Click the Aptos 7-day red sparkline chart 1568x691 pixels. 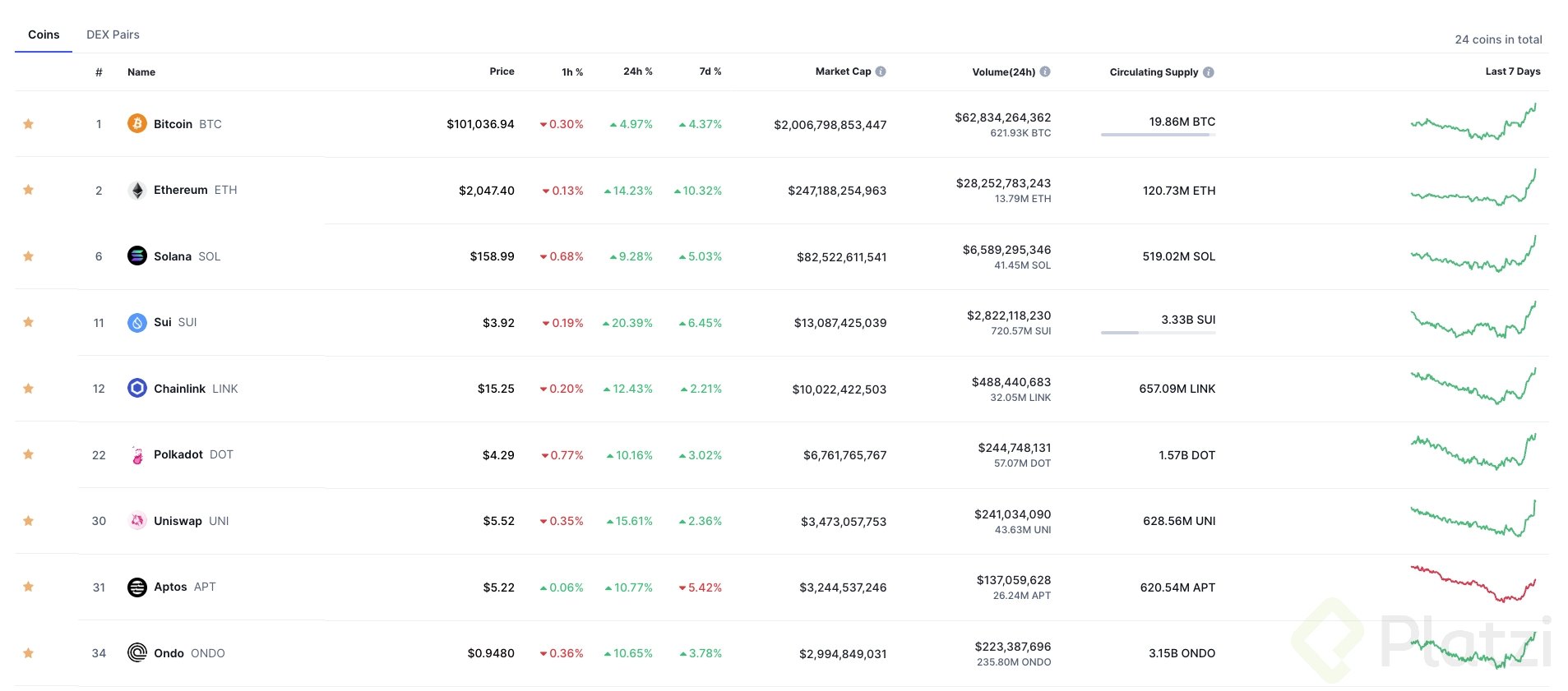(x=1473, y=584)
